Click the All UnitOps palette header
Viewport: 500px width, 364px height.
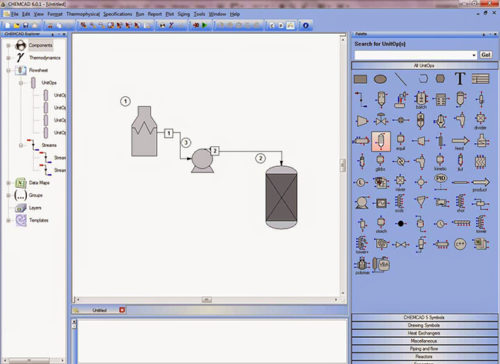[424, 66]
